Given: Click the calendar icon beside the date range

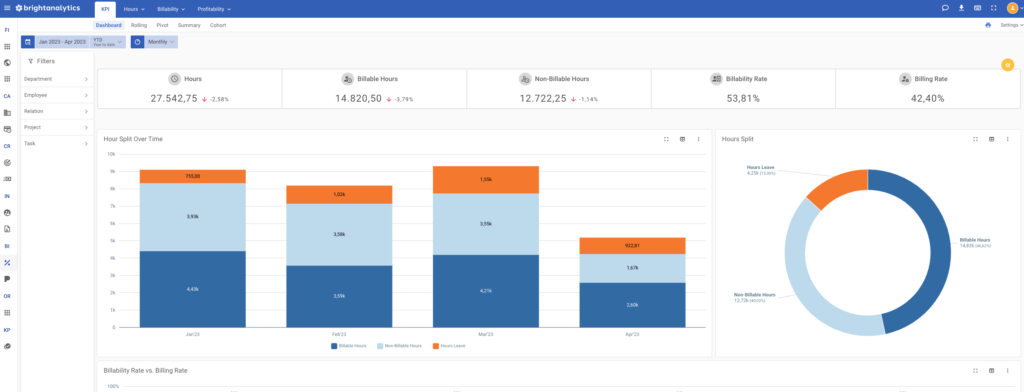Looking at the screenshot, I should [28, 42].
